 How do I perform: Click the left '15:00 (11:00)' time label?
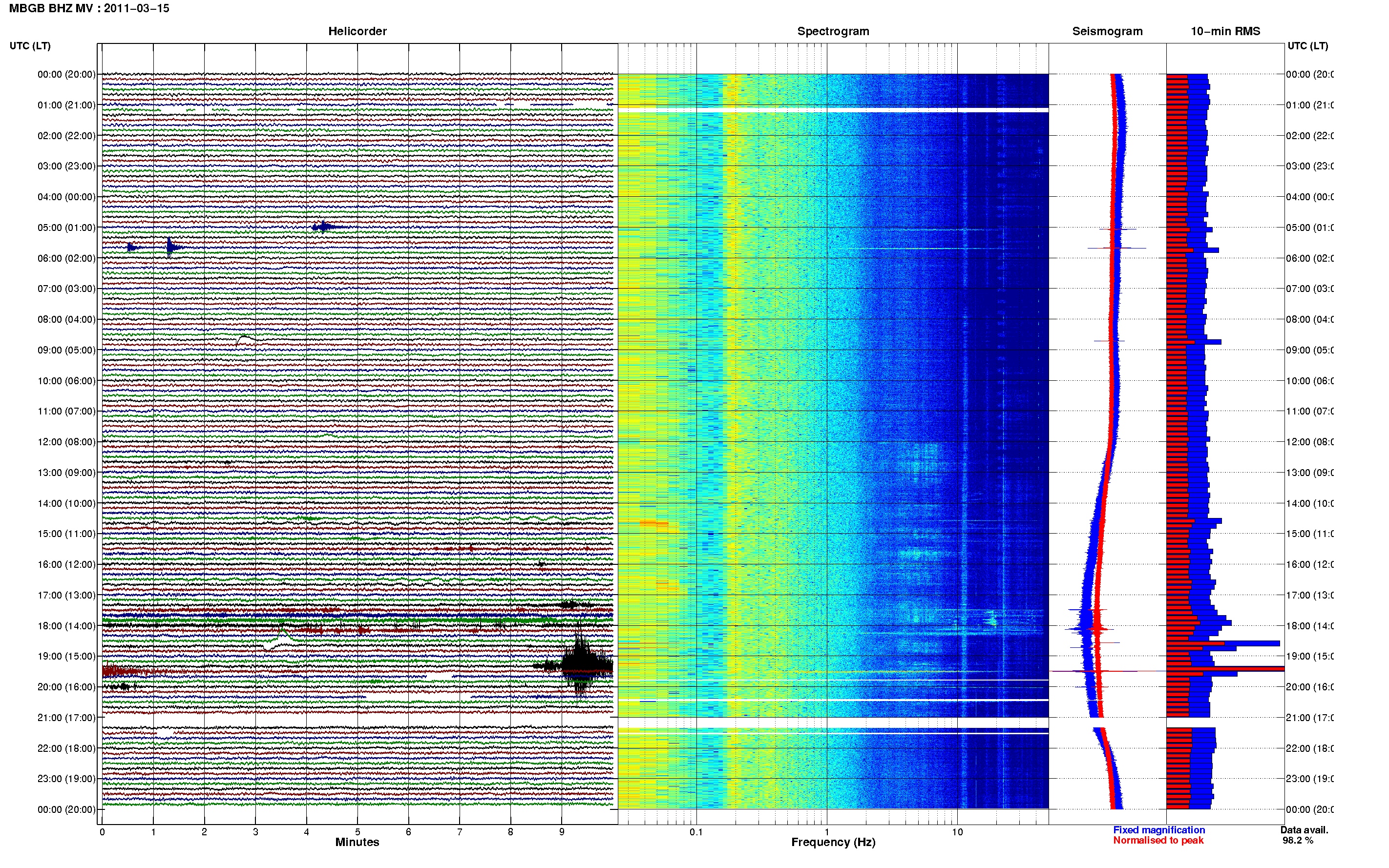[x=66, y=534]
